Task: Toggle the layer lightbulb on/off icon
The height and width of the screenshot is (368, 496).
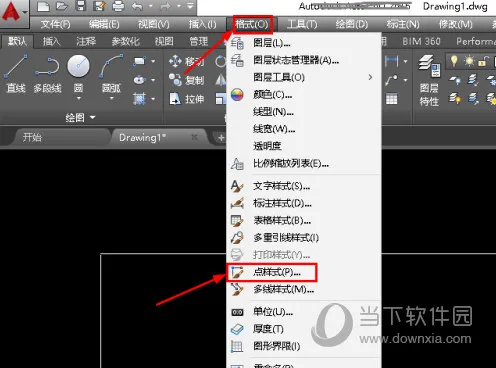Action: click(x=454, y=61)
